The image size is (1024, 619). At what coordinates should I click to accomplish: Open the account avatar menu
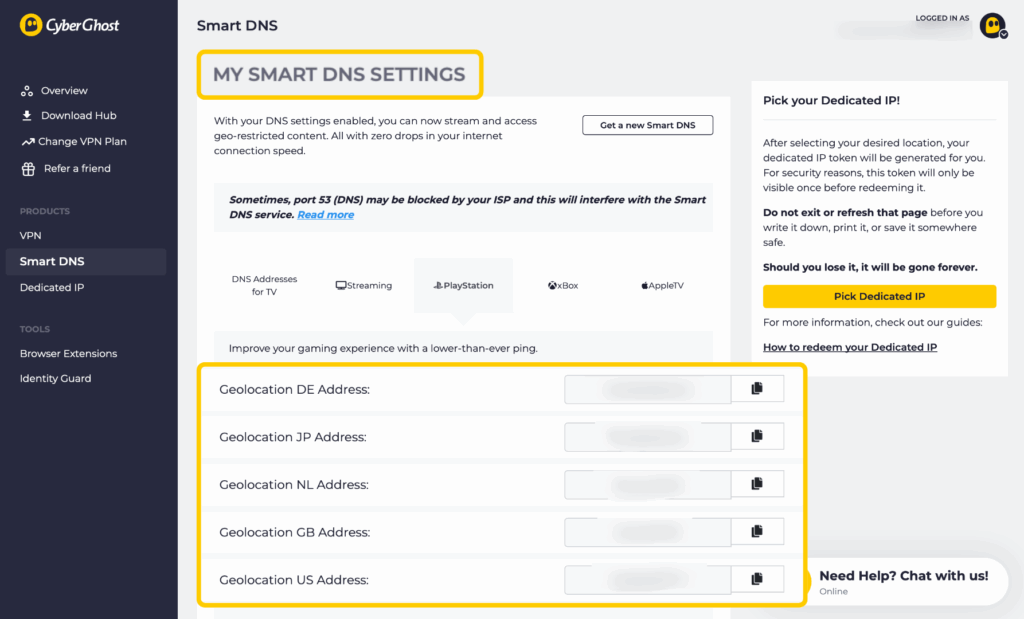click(x=993, y=26)
